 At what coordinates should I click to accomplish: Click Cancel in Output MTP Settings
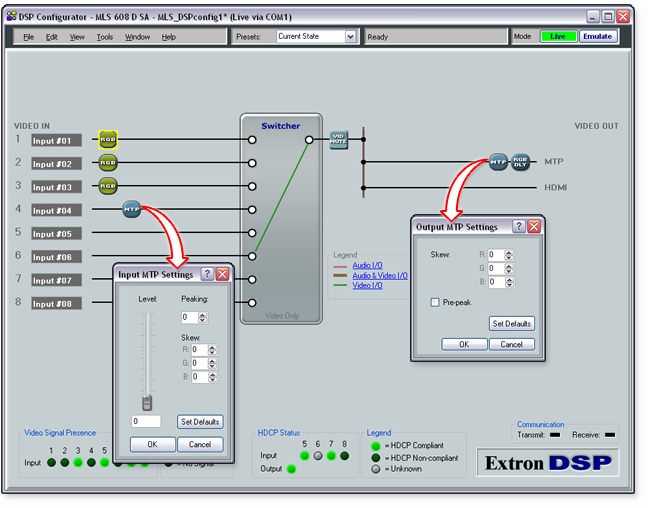pos(512,344)
